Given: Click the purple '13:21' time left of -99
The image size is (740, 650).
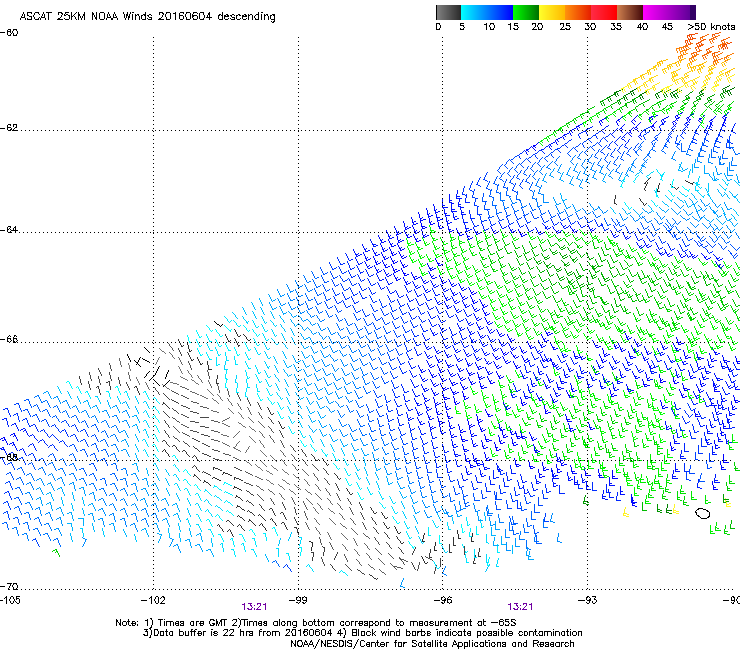Looking at the screenshot, I should (254, 607).
